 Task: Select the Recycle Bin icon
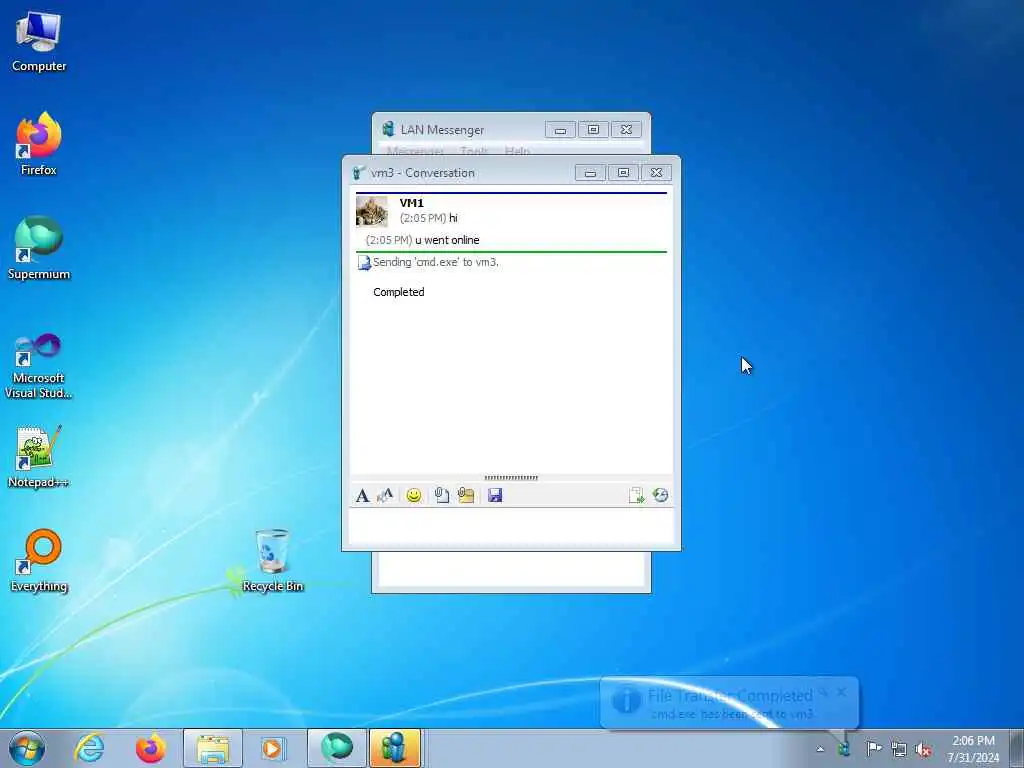point(272,561)
